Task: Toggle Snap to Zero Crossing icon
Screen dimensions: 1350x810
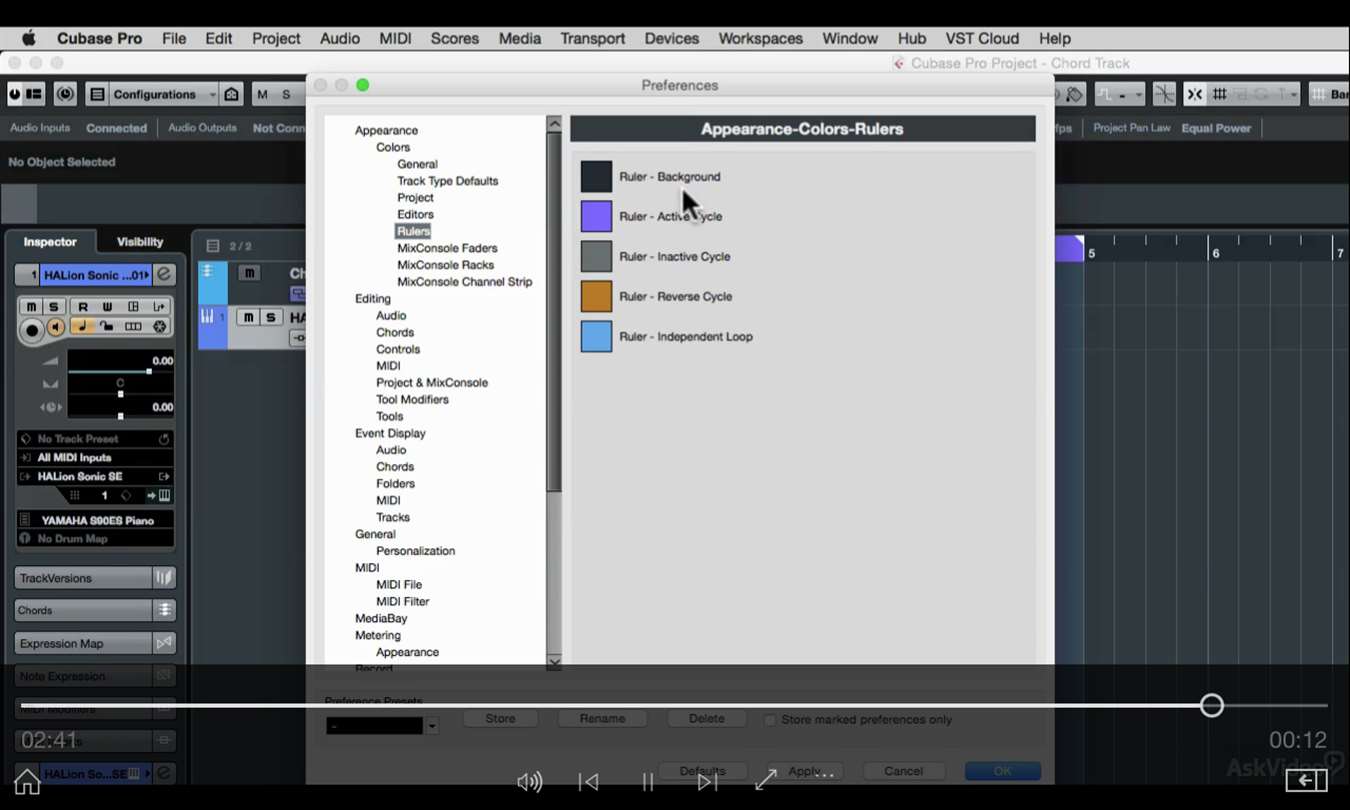Action: 1165,94
